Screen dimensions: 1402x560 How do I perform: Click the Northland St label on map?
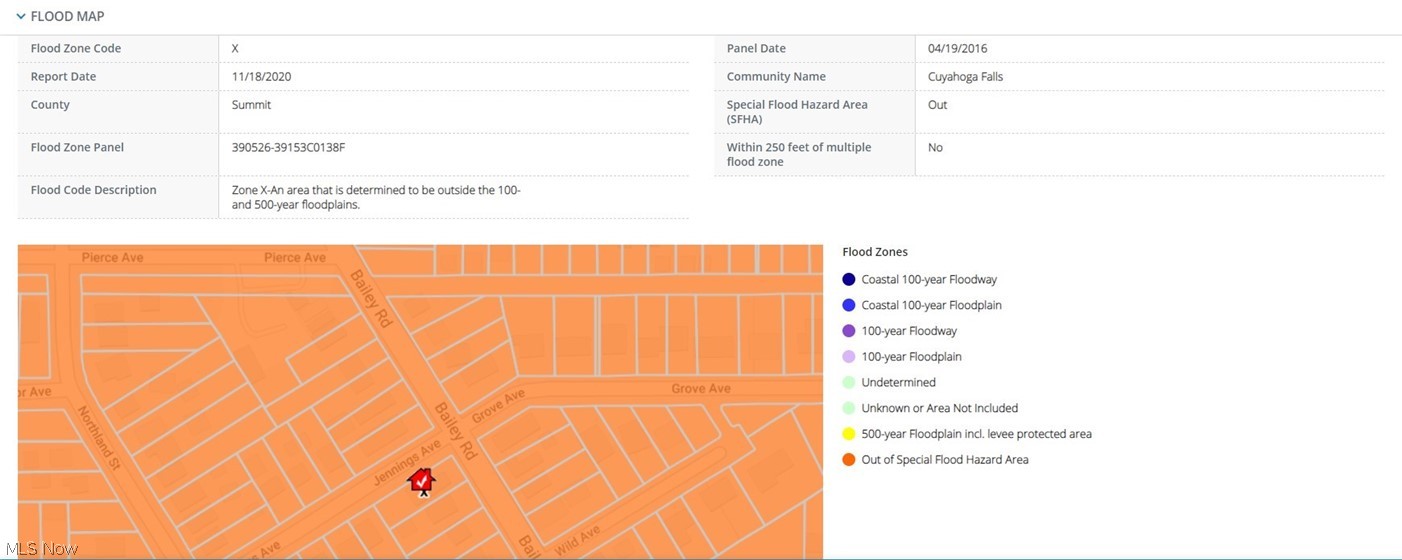pyautogui.click(x=99, y=438)
